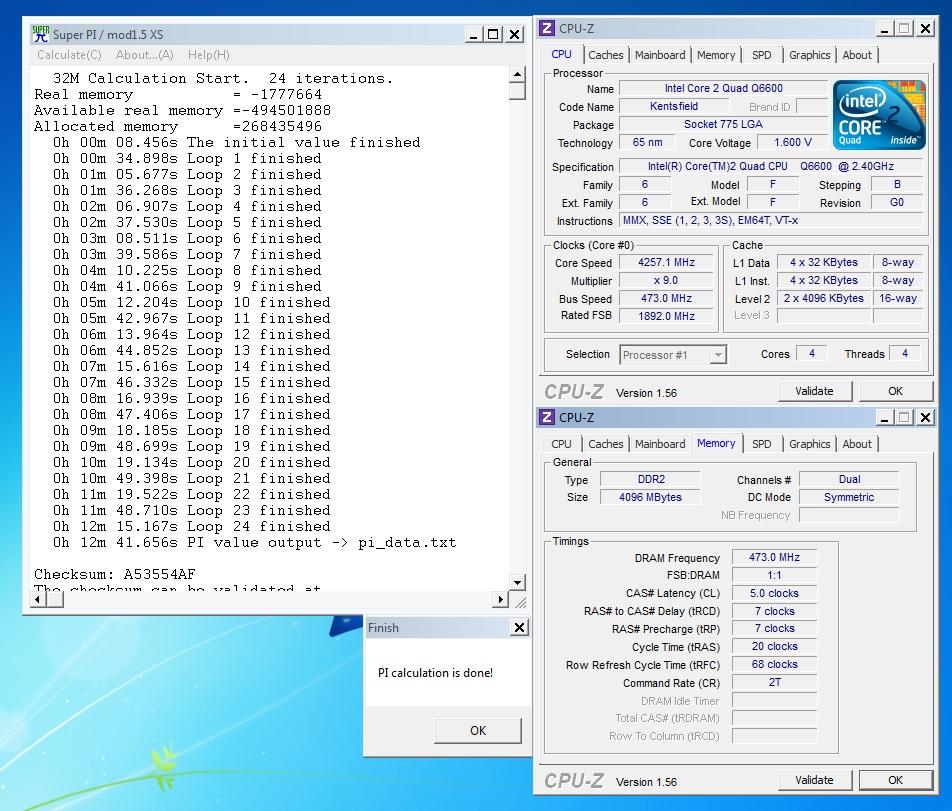Viewport: 952px width, 811px height.
Task: Select the CPU tab in upper CPU-Z window
Action: coord(561,54)
